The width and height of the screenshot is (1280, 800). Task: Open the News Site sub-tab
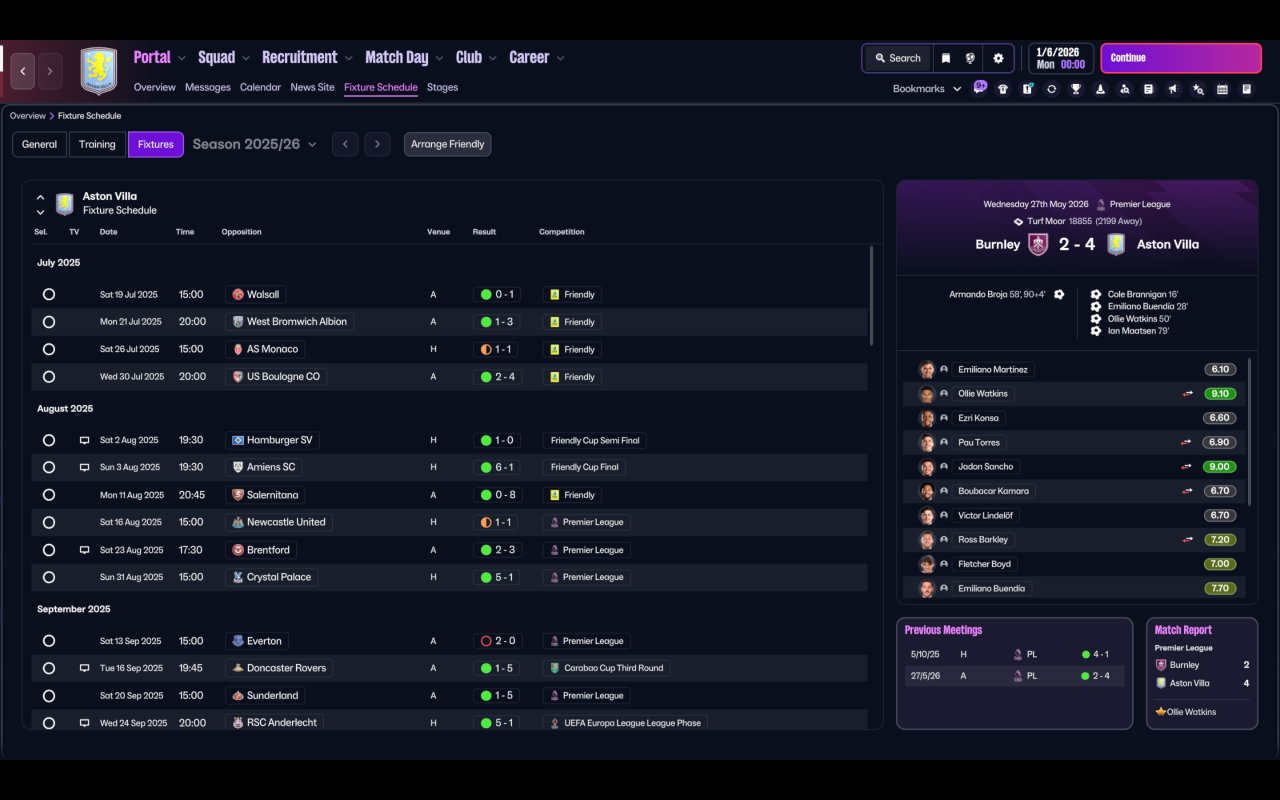tap(312, 87)
